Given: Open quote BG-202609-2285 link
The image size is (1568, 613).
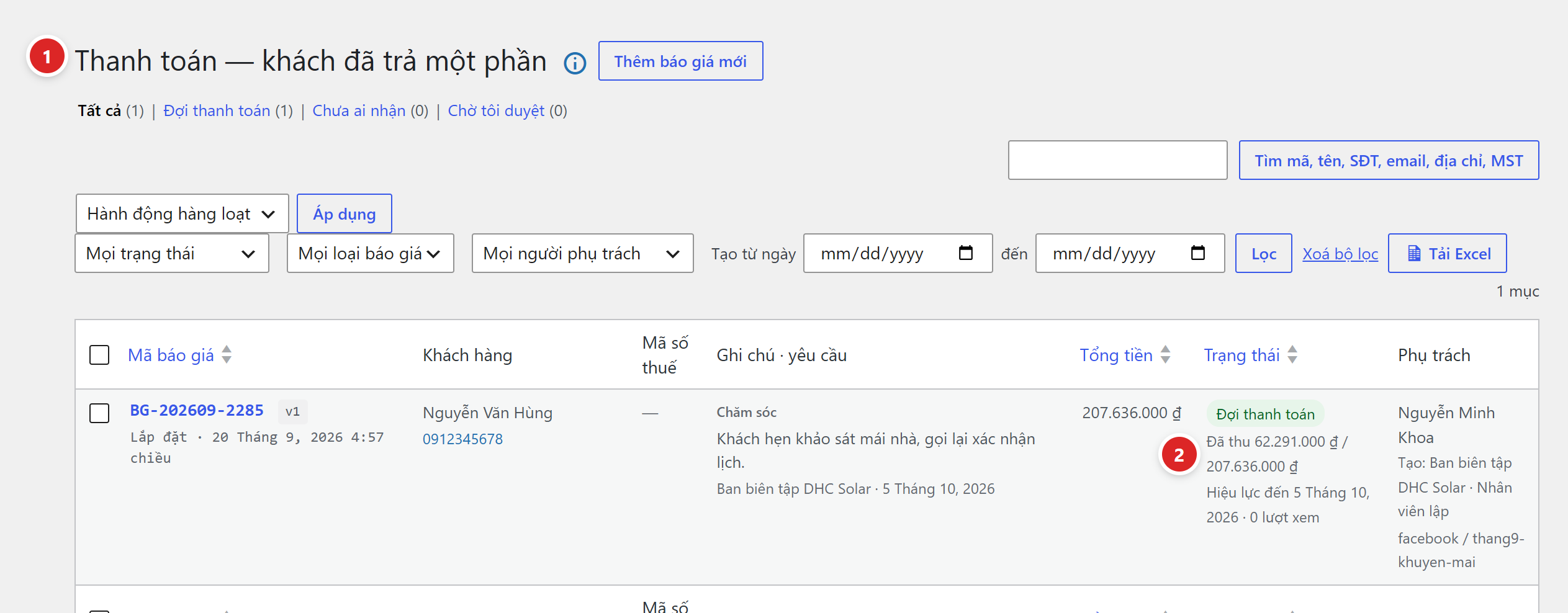Looking at the screenshot, I should point(197,410).
